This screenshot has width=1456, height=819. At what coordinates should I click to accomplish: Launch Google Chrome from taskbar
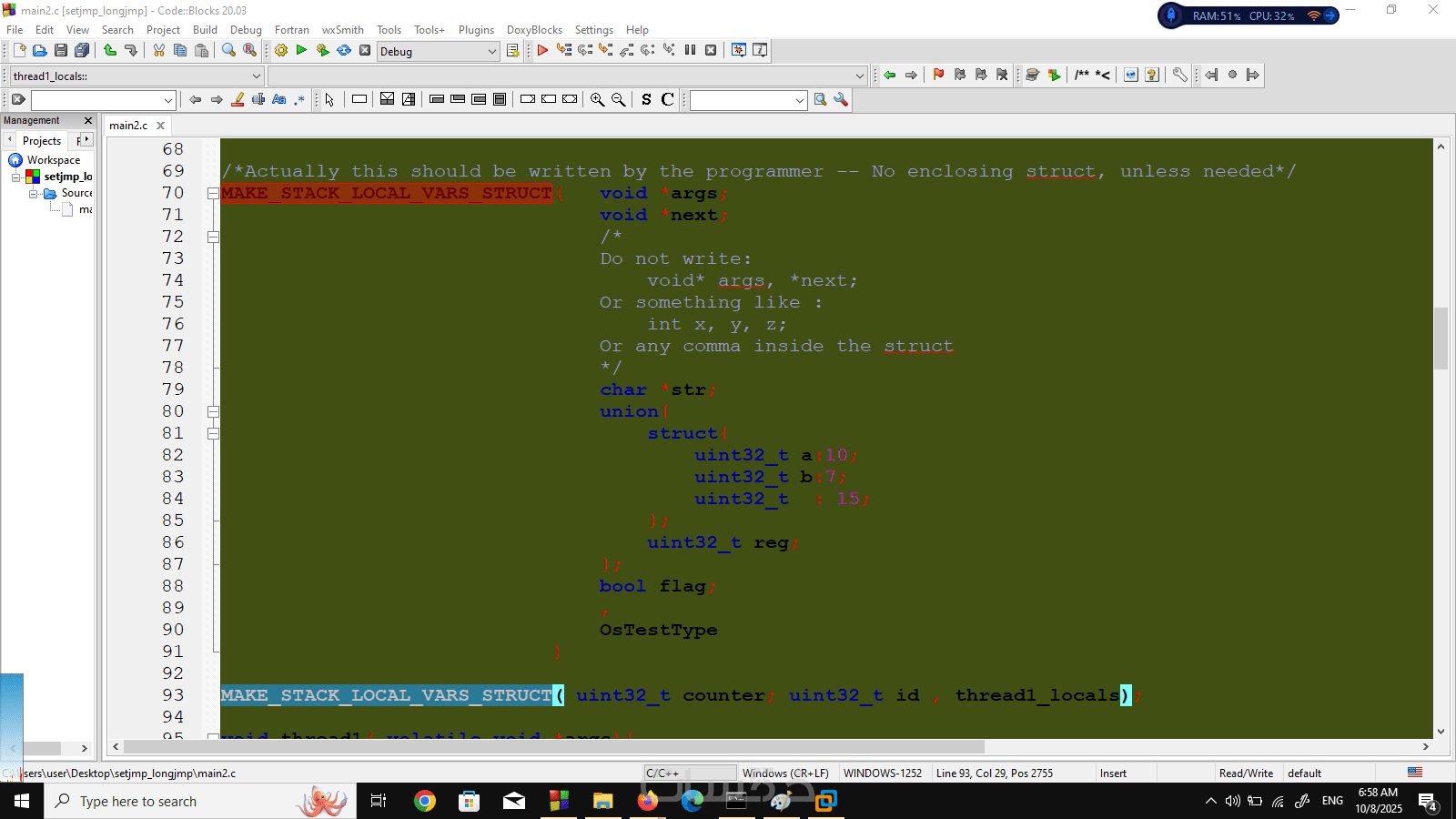(424, 801)
